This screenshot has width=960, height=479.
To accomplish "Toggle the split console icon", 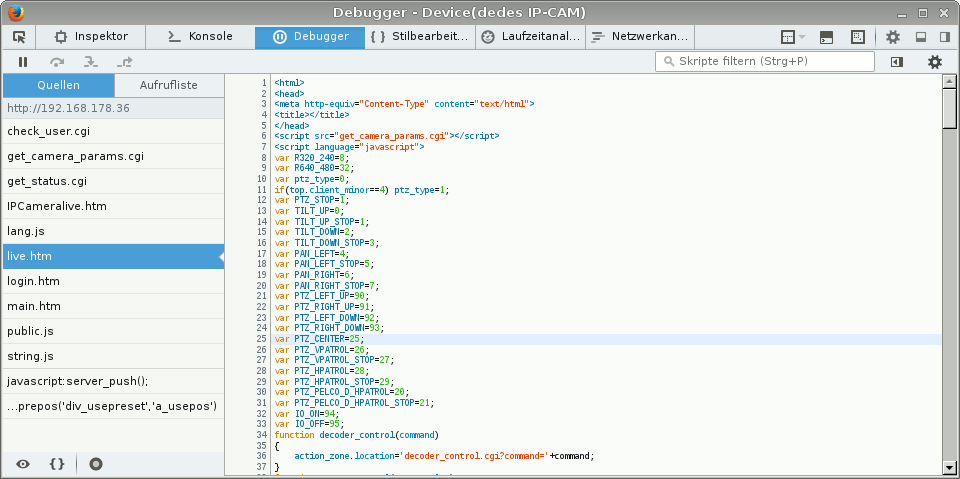I will [826, 37].
